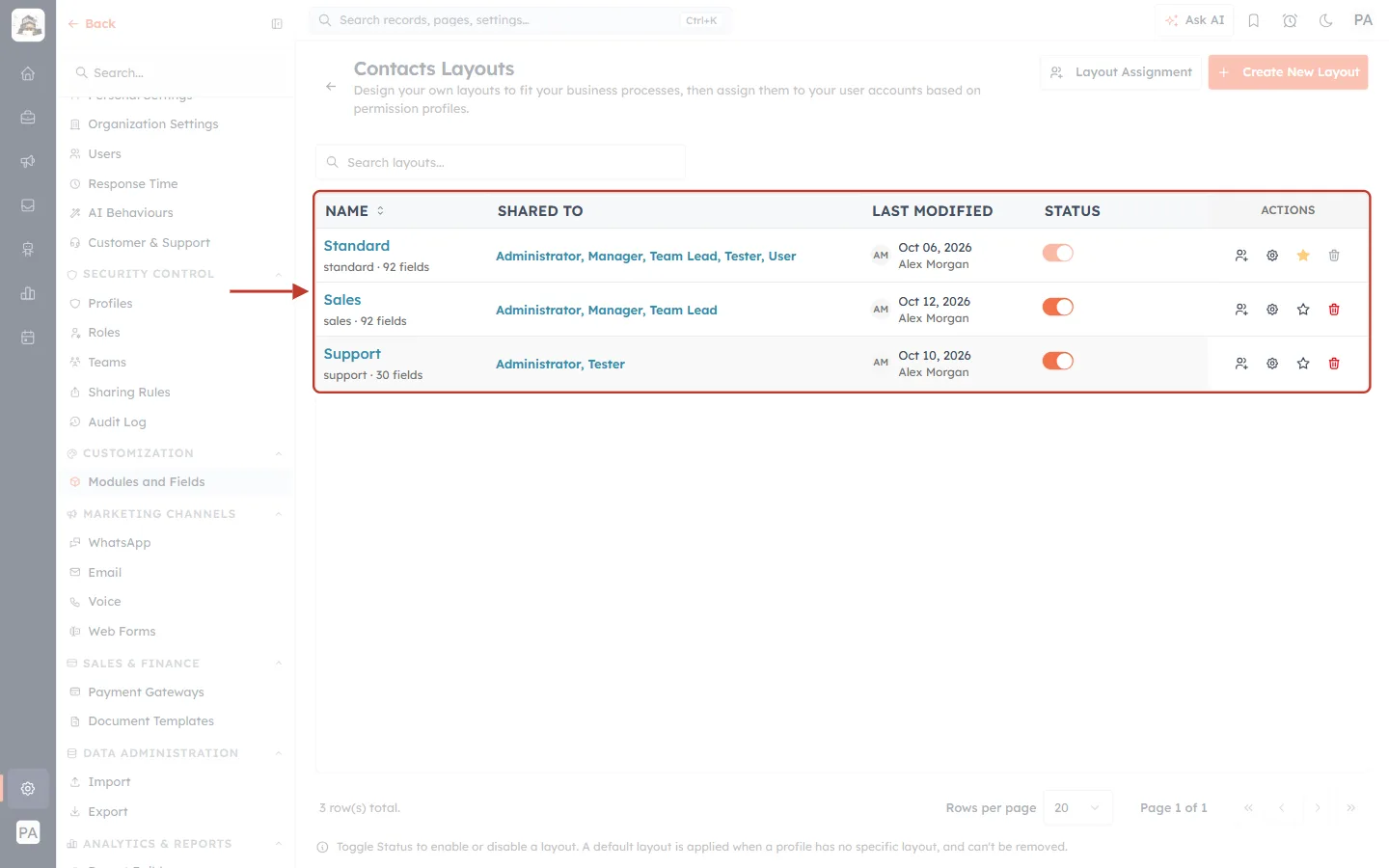Click the assign users icon in Standard row

1241,256
